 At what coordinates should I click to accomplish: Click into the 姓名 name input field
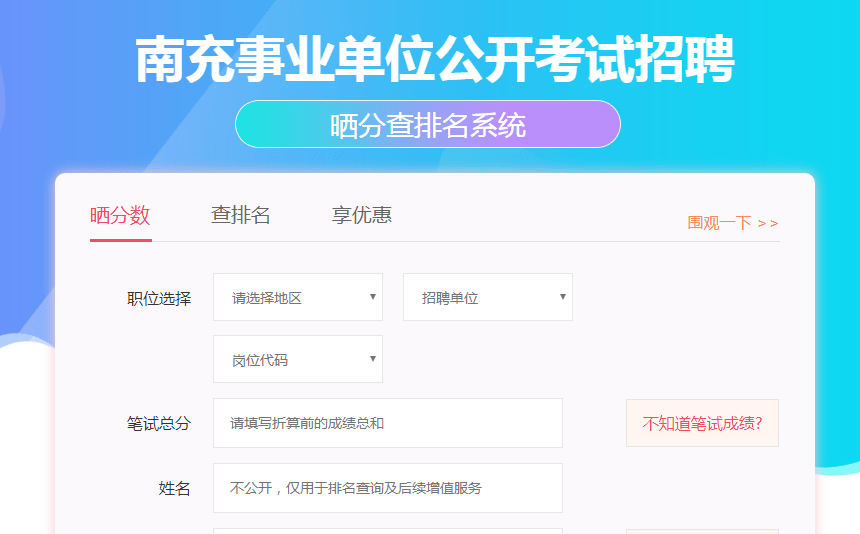(387, 488)
